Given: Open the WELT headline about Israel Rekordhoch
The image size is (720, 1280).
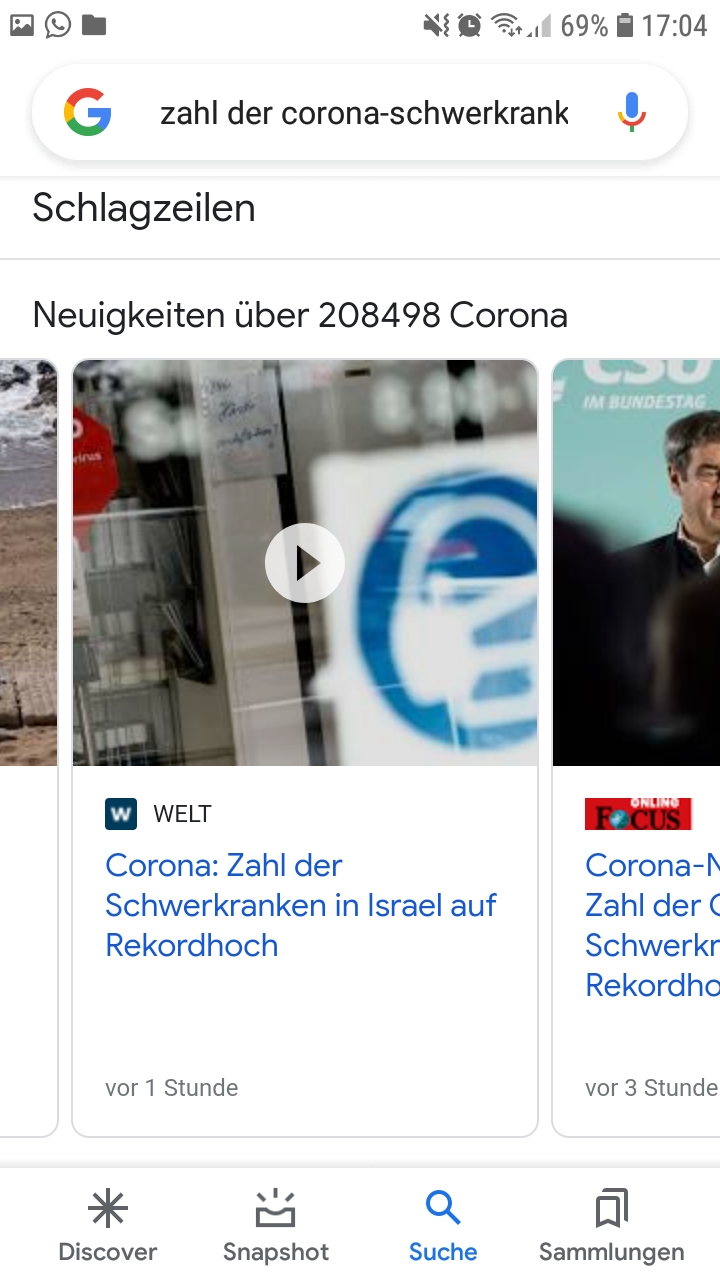Looking at the screenshot, I should pos(301,905).
